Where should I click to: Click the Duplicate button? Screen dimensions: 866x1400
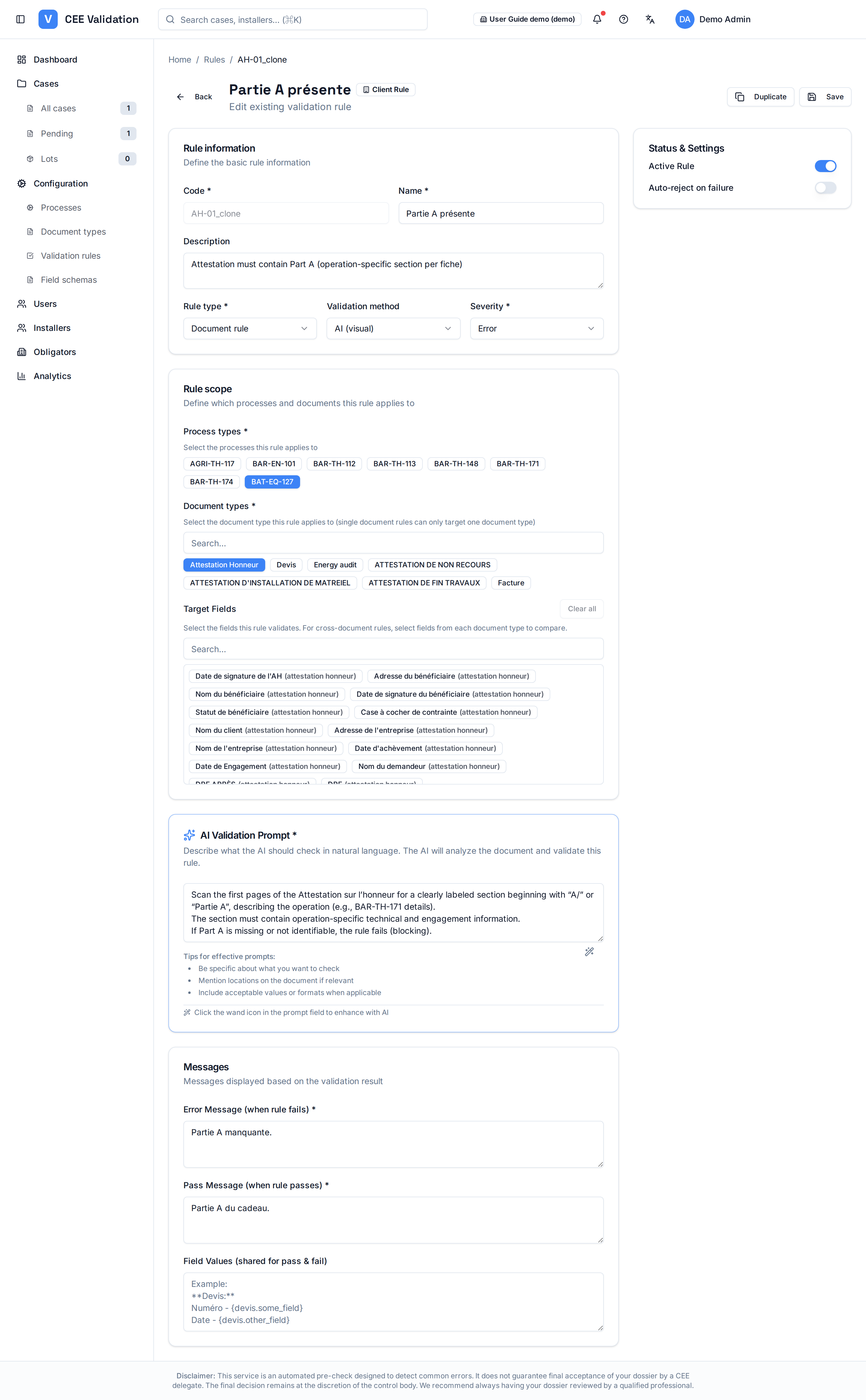coord(761,97)
